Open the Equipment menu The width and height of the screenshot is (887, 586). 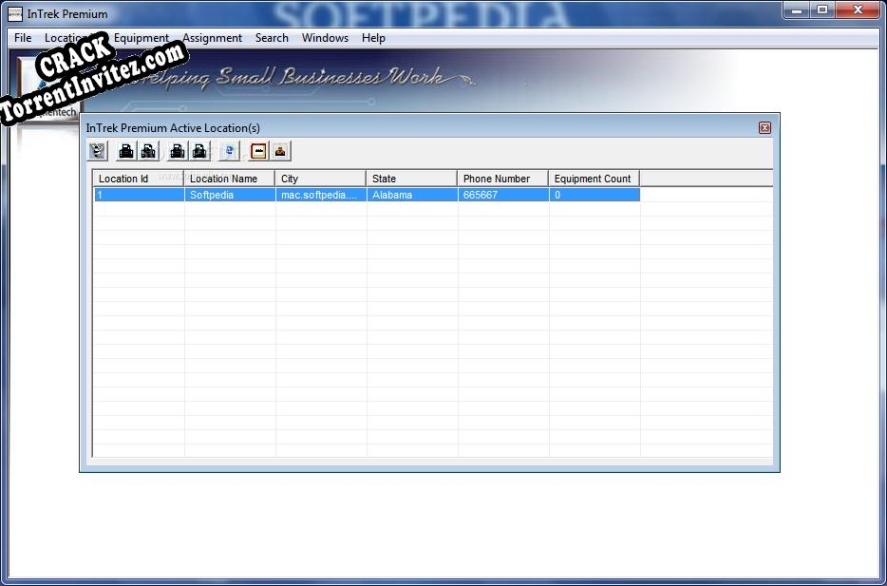[141, 37]
